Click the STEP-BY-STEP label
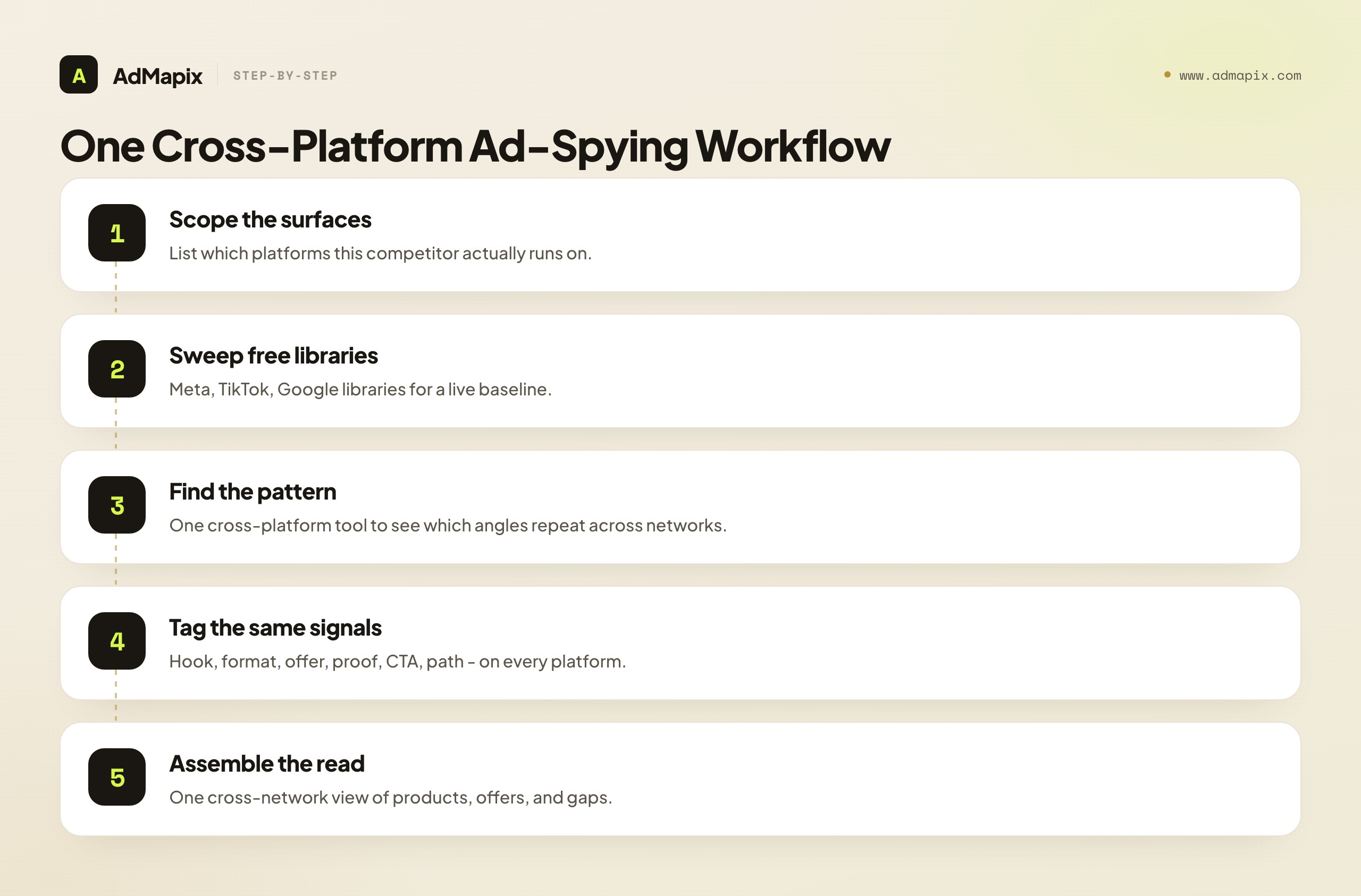This screenshot has height=896, width=1361. pyautogui.click(x=285, y=75)
